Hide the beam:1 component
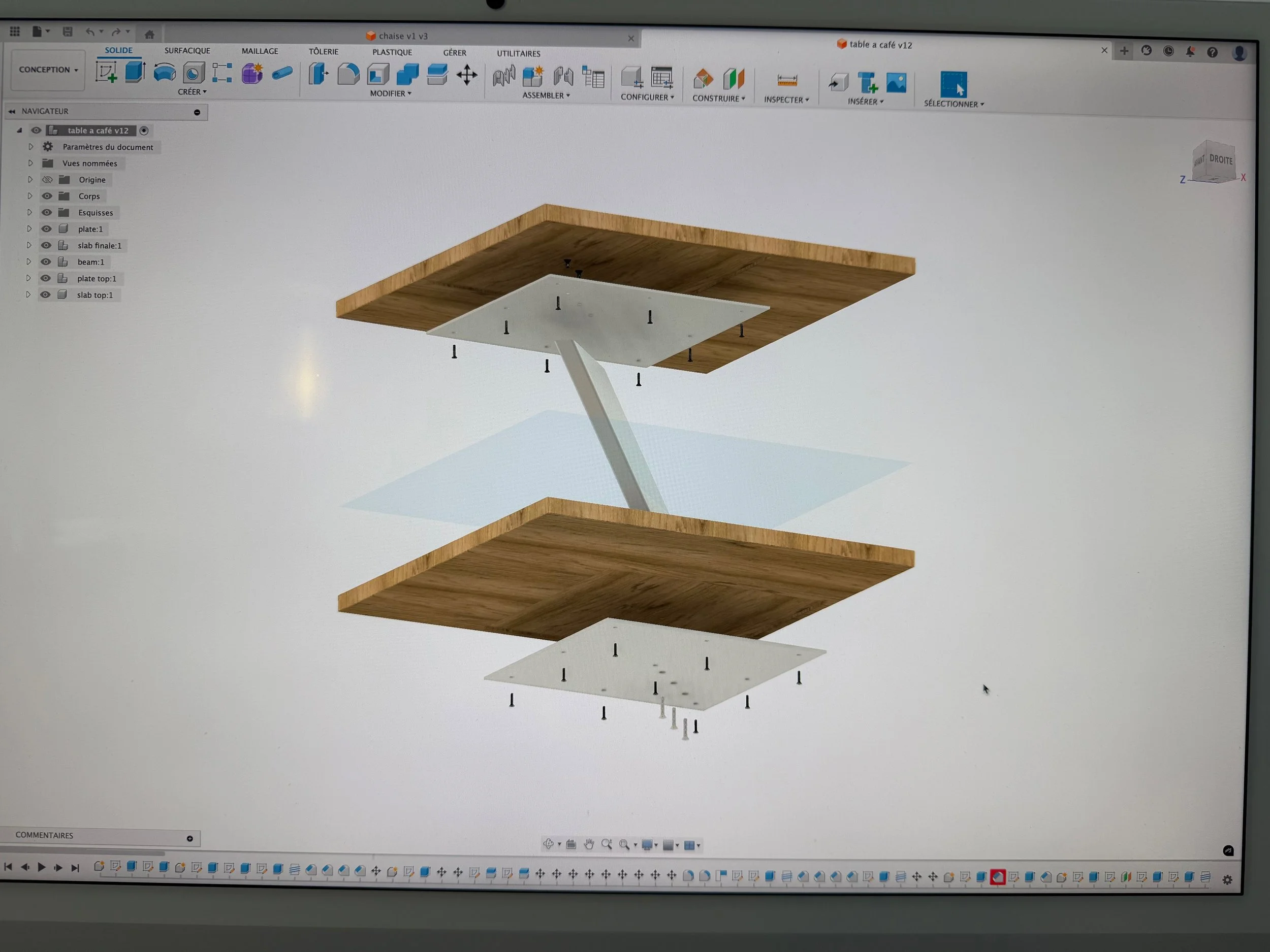The height and width of the screenshot is (952, 1270). (x=46, y=261)
